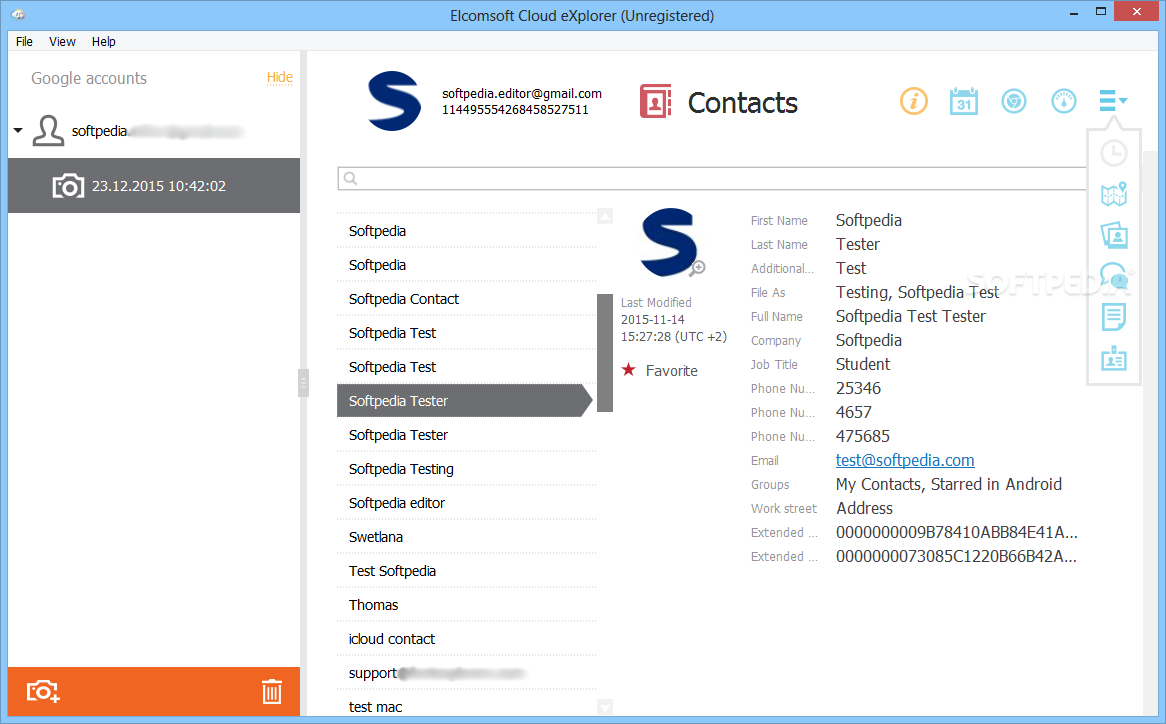Click Groups value My Contacts, Starred in Android
Viewport: 1166px width, 724px height.
tap(949, 485)
